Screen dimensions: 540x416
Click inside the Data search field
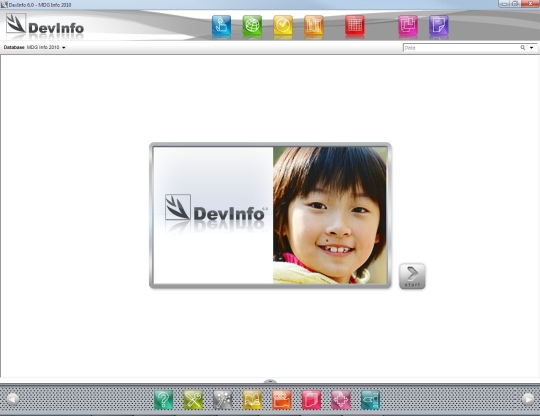(461, 48)
